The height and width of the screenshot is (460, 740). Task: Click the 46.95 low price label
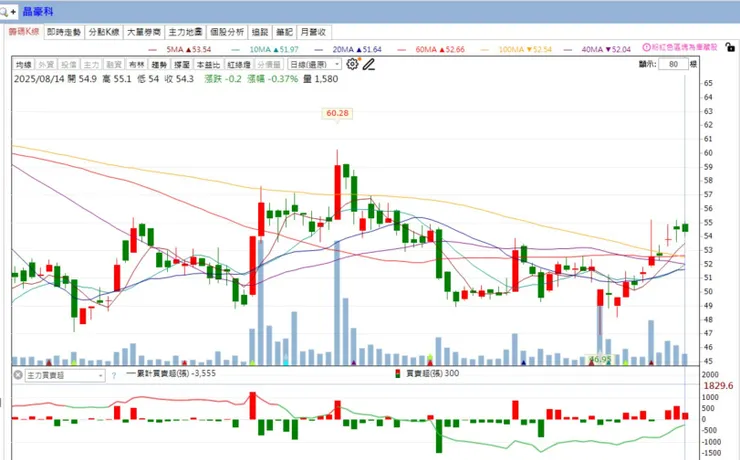(x=600, y=360)
